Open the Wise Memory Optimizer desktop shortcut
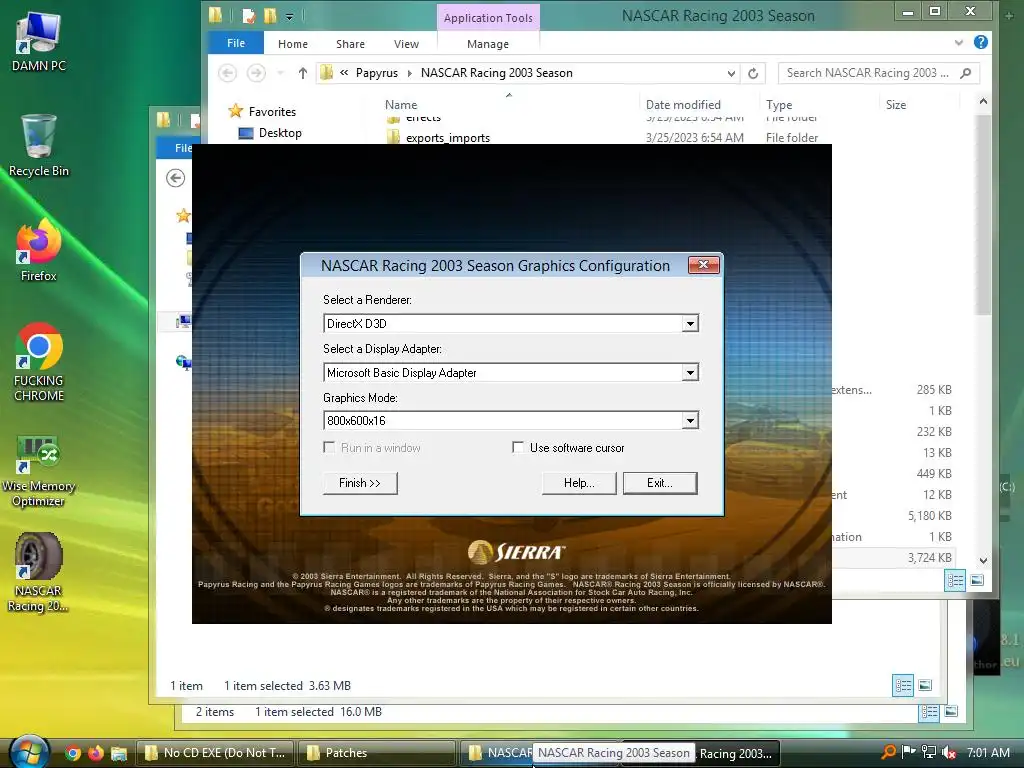The image size is (1024, 768). pyautogui.click(x=39, y=472)
